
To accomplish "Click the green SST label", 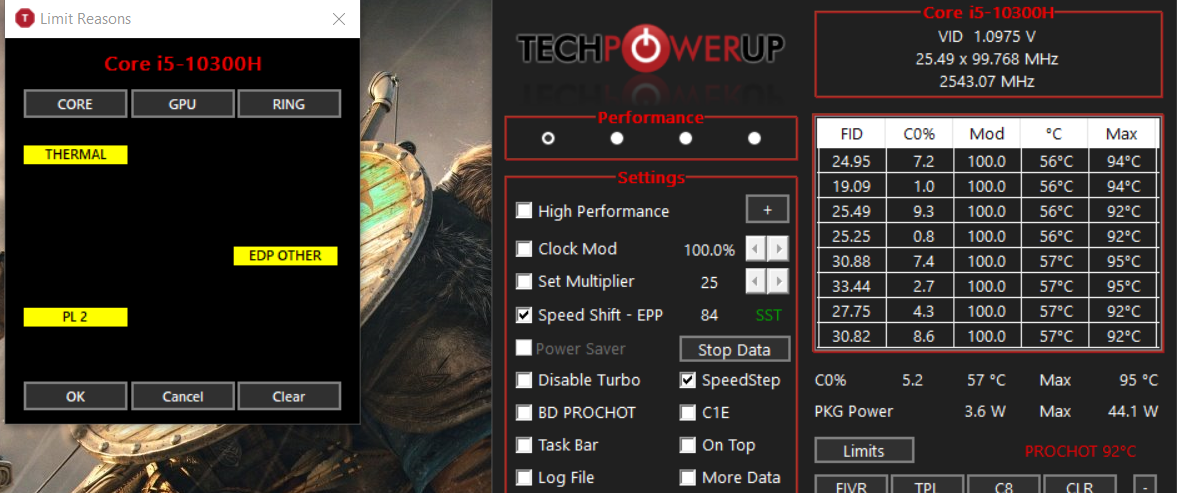I will (768, 315).
